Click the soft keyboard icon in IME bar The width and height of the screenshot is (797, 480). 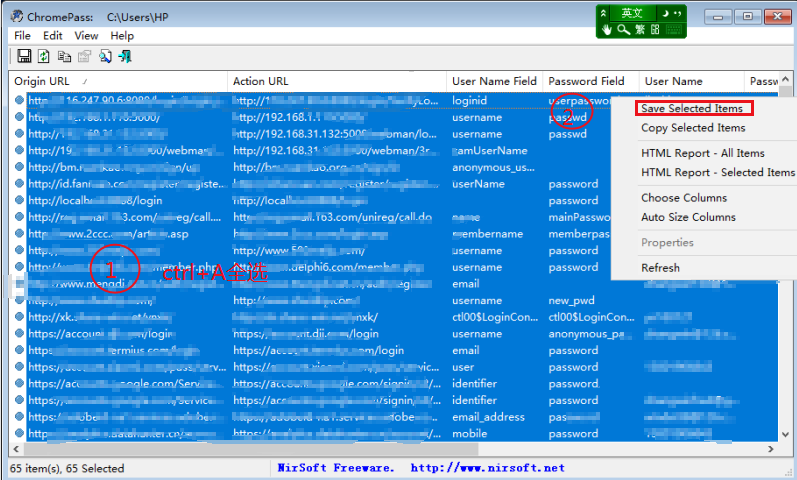point(673,30)
